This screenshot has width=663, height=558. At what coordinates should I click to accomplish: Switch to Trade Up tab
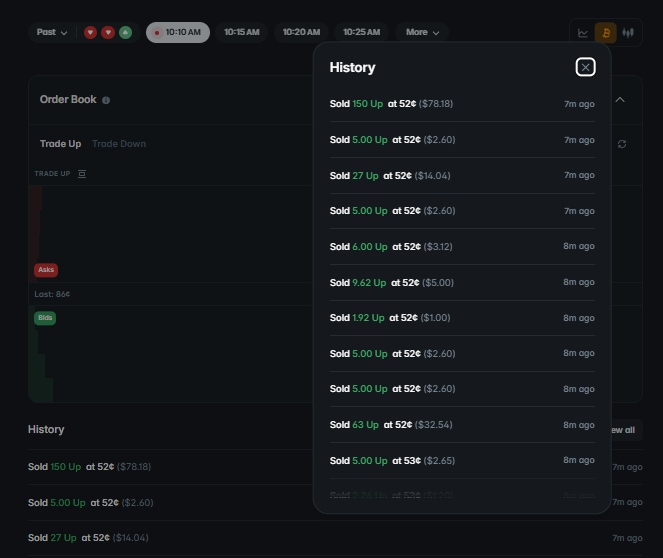60,144
